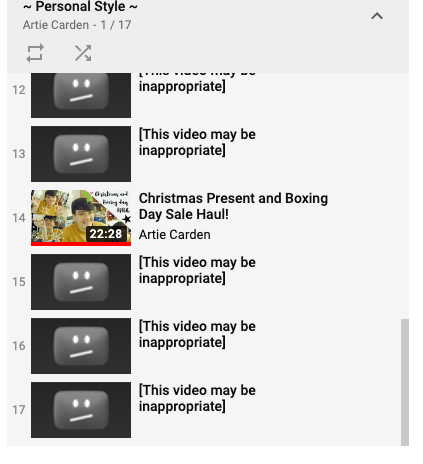
Task: Select the inappropriate video title at item 17
Action: (x=197, y=398)
